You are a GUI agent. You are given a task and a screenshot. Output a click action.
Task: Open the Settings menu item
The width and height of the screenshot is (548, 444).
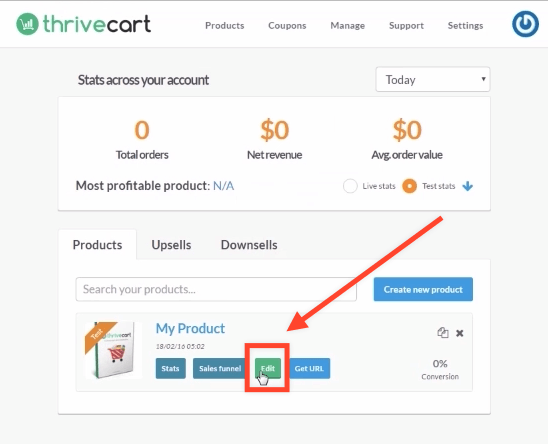tap(466, 26)
